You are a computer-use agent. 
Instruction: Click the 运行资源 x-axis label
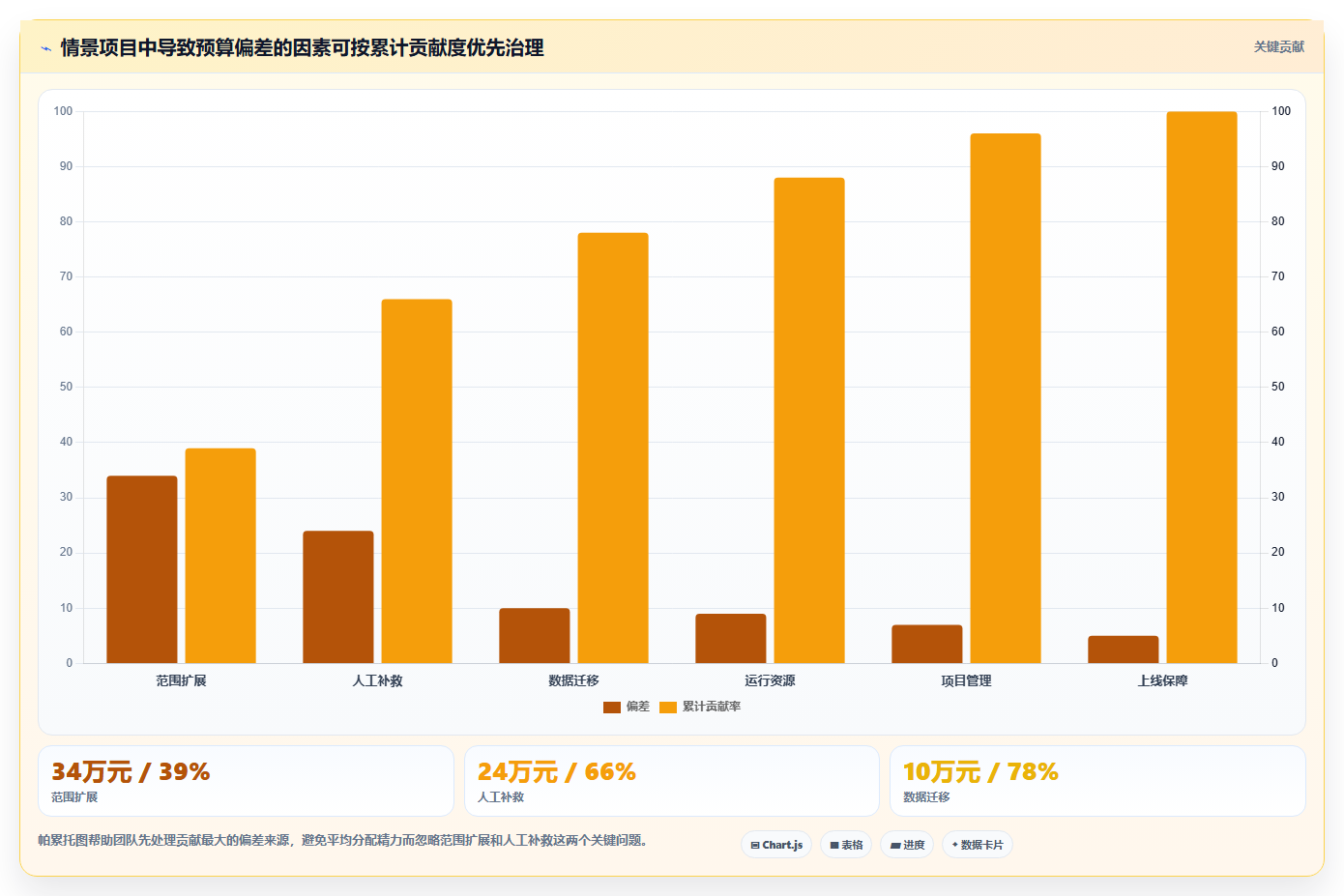pos(771,680)
